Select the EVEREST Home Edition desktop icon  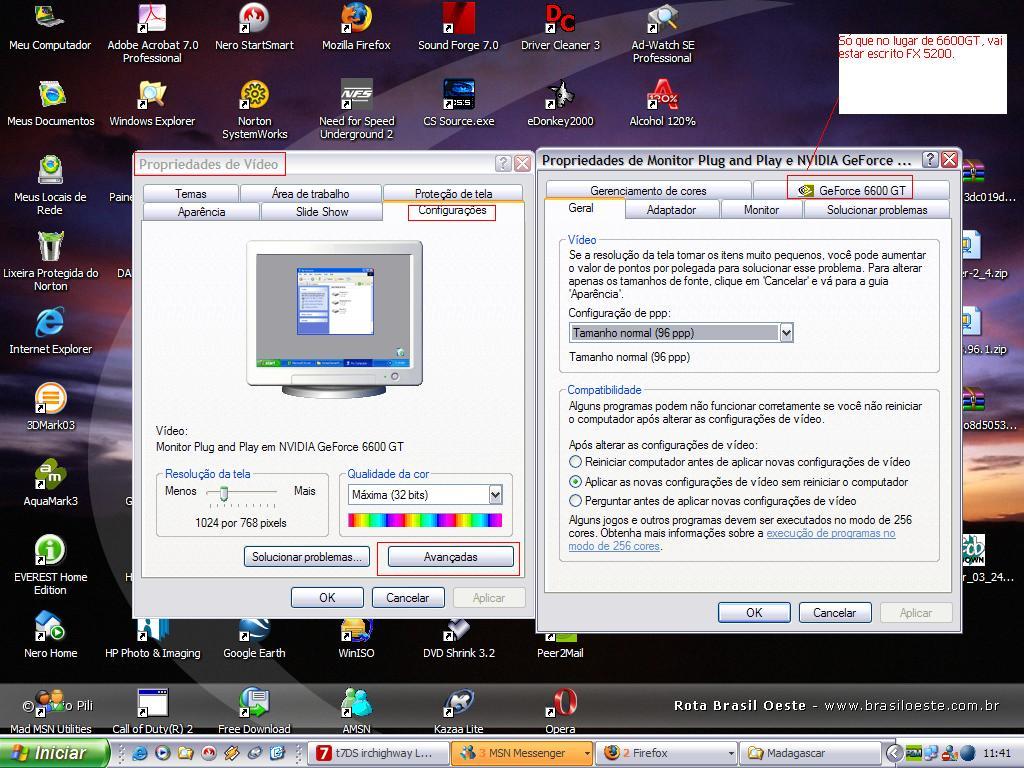[50, 566]
